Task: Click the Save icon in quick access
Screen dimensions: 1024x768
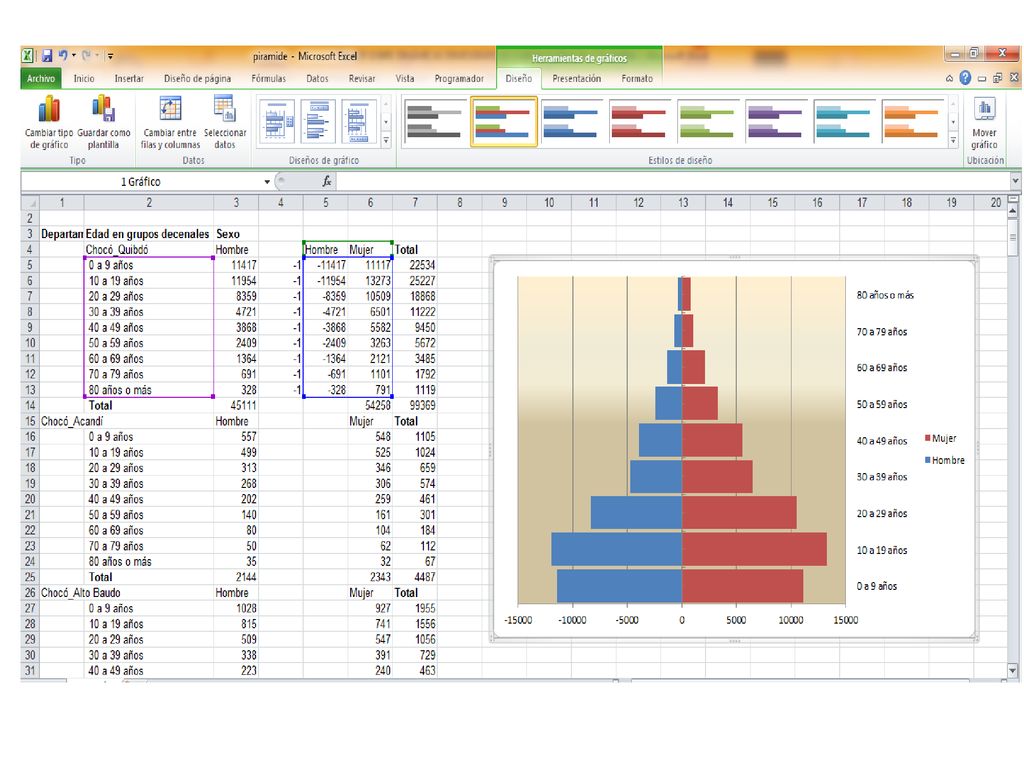Action: point(47,56)
